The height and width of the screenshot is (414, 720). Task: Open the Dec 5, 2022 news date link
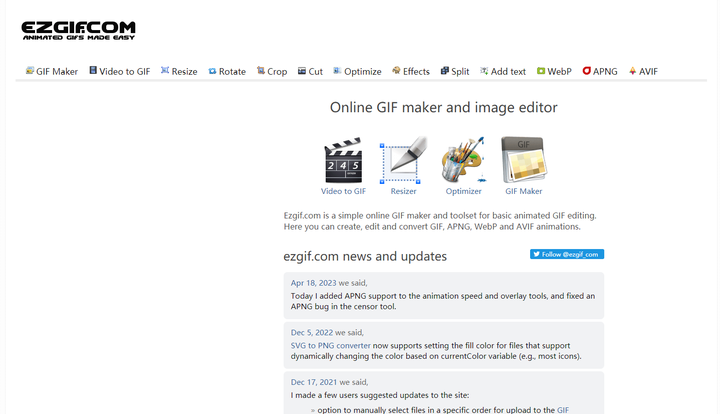[312, 332]
